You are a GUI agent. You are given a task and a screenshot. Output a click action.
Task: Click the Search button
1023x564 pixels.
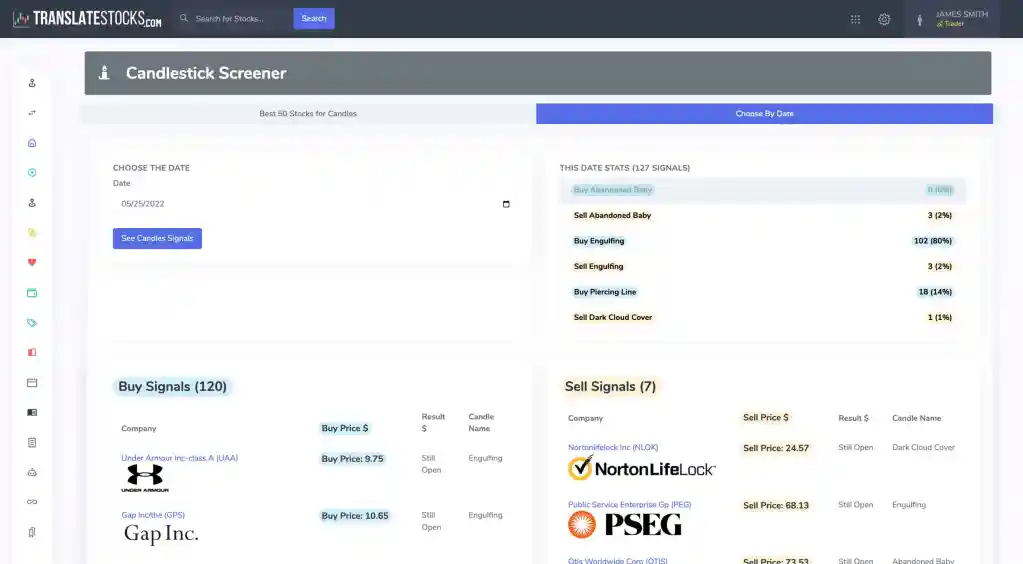tap(314, 18)
